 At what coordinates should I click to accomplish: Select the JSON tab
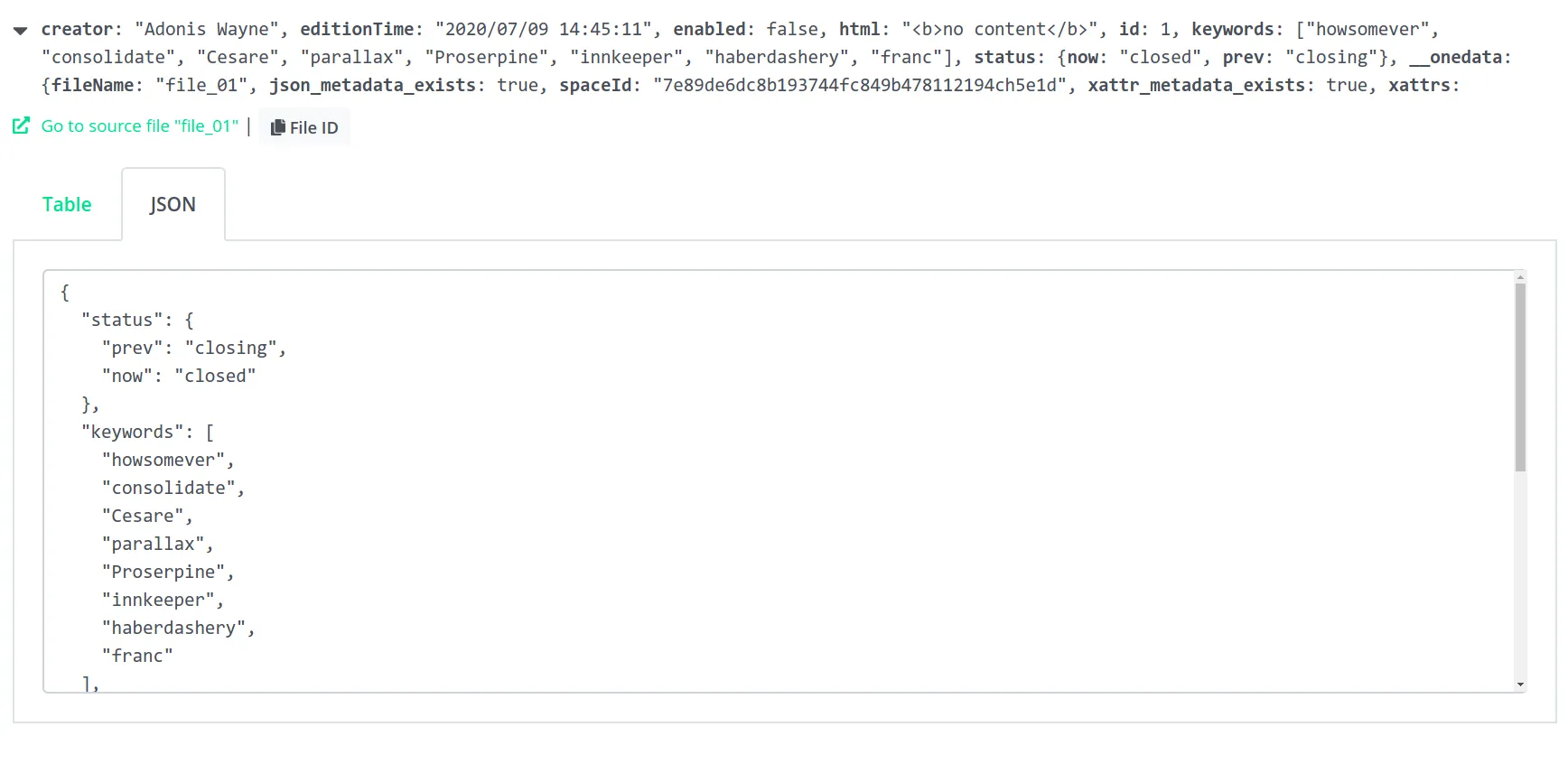pyautogui.click(x=172, y=204)
